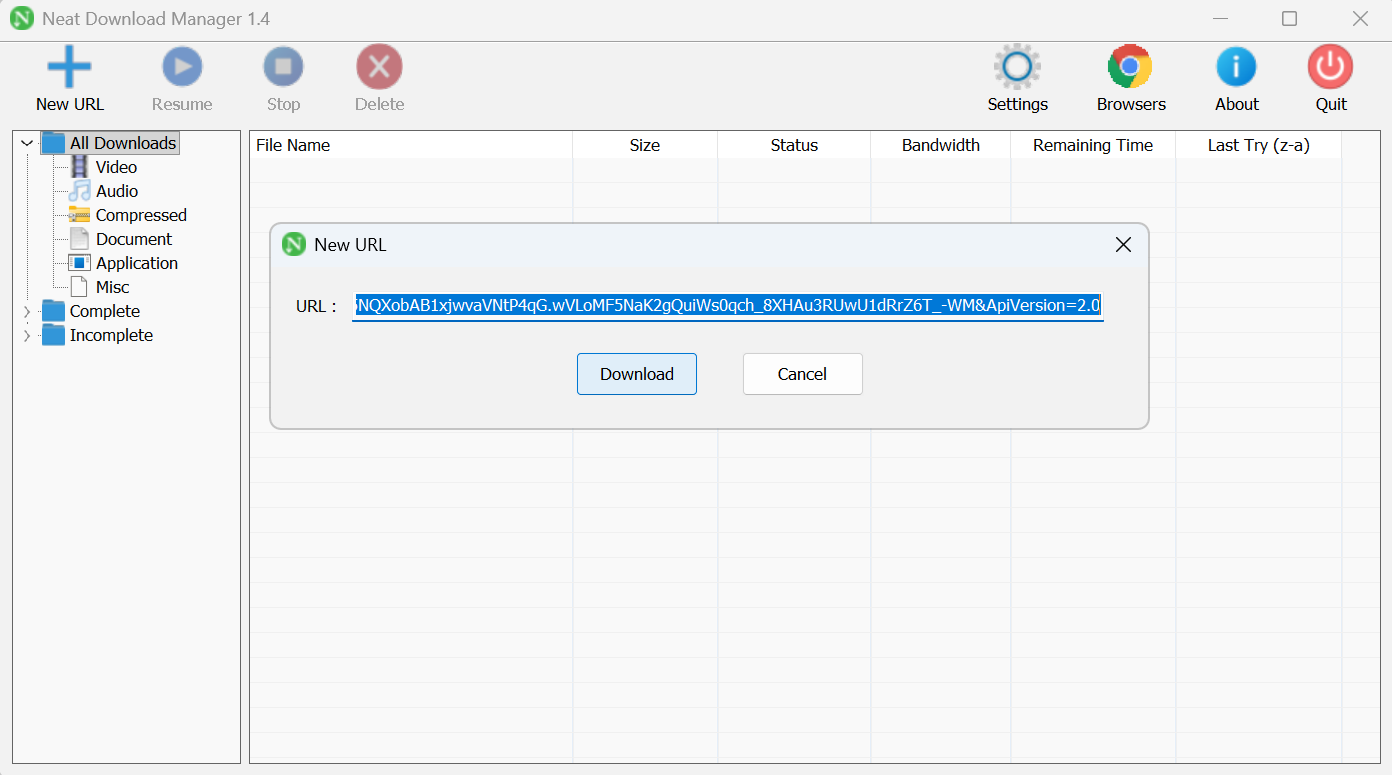Click the About info icon

[x=1236, y=68]
